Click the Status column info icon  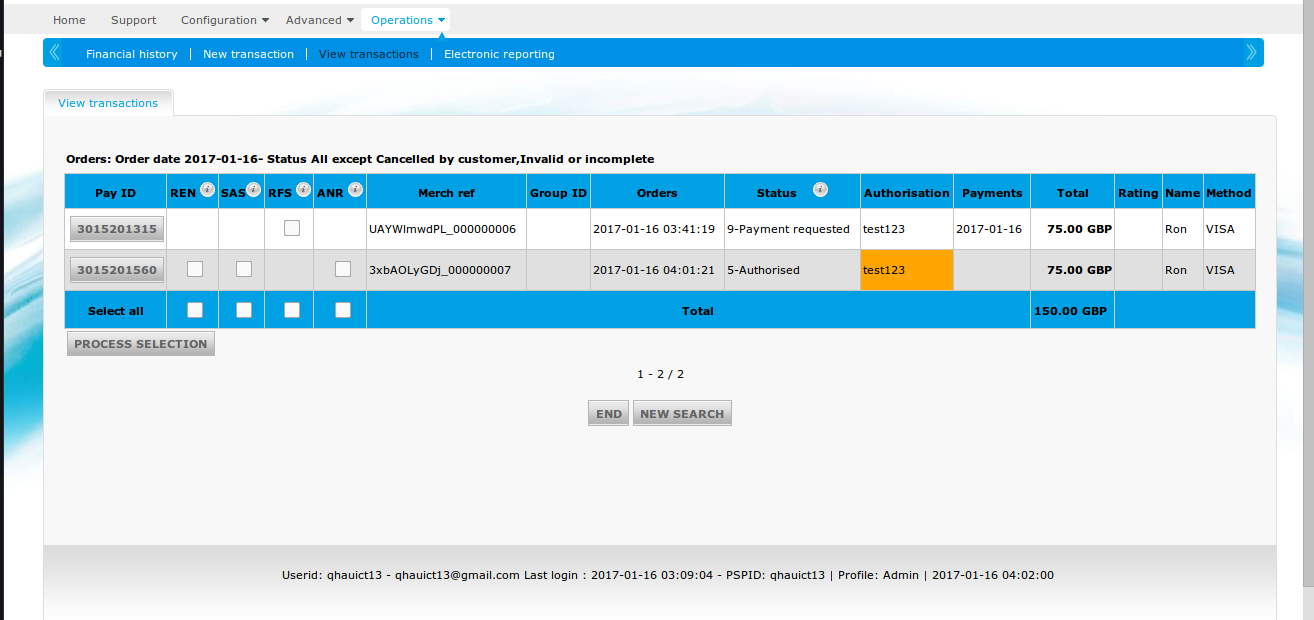[820, 190]
